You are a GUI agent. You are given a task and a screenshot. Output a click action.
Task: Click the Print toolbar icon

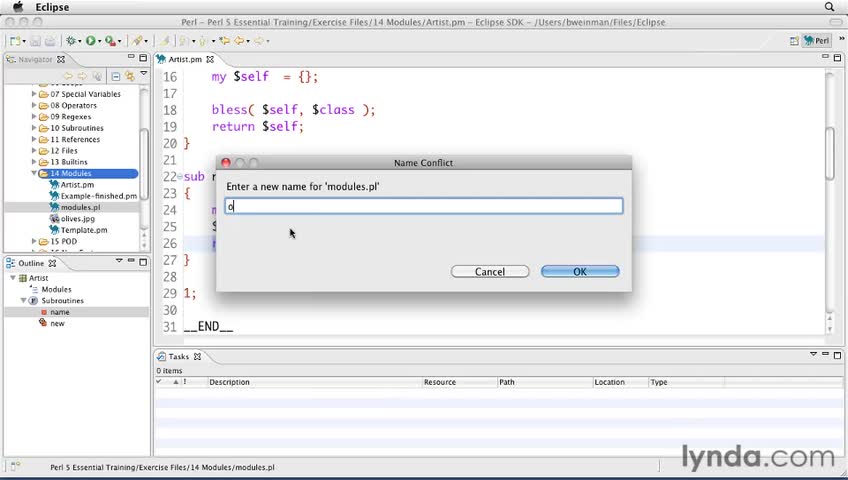pyautogui.click(x=50, y=41)
